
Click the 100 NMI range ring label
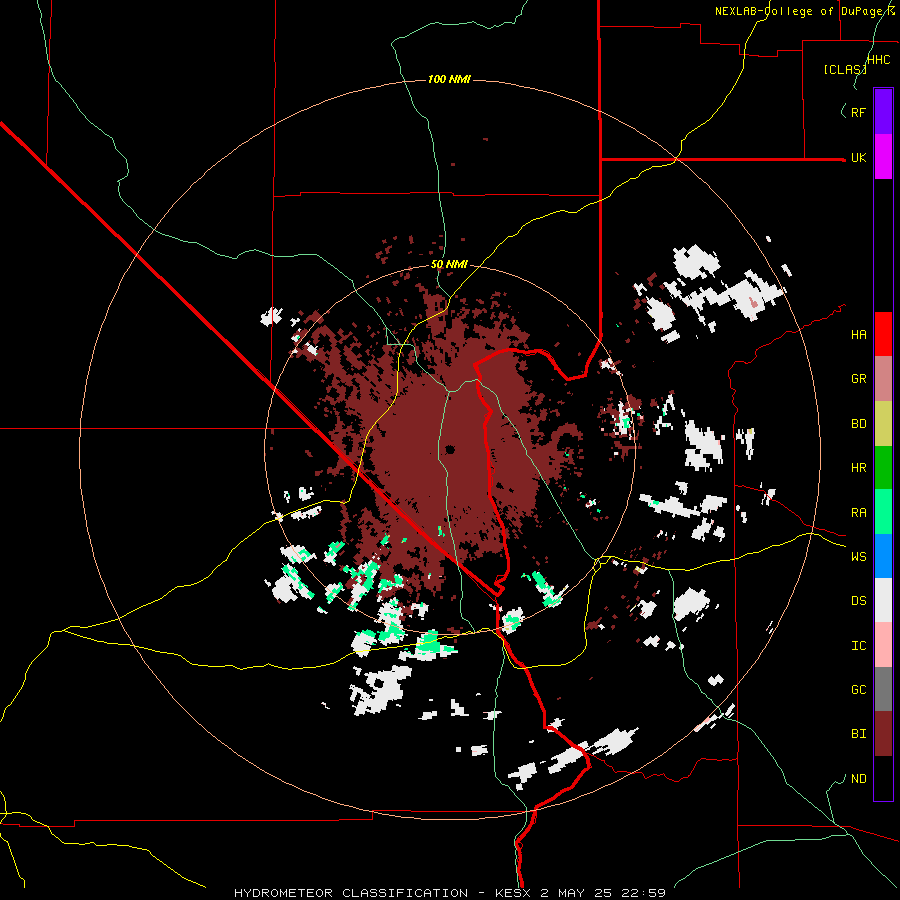pyautogui.click(x=449, y=79)
